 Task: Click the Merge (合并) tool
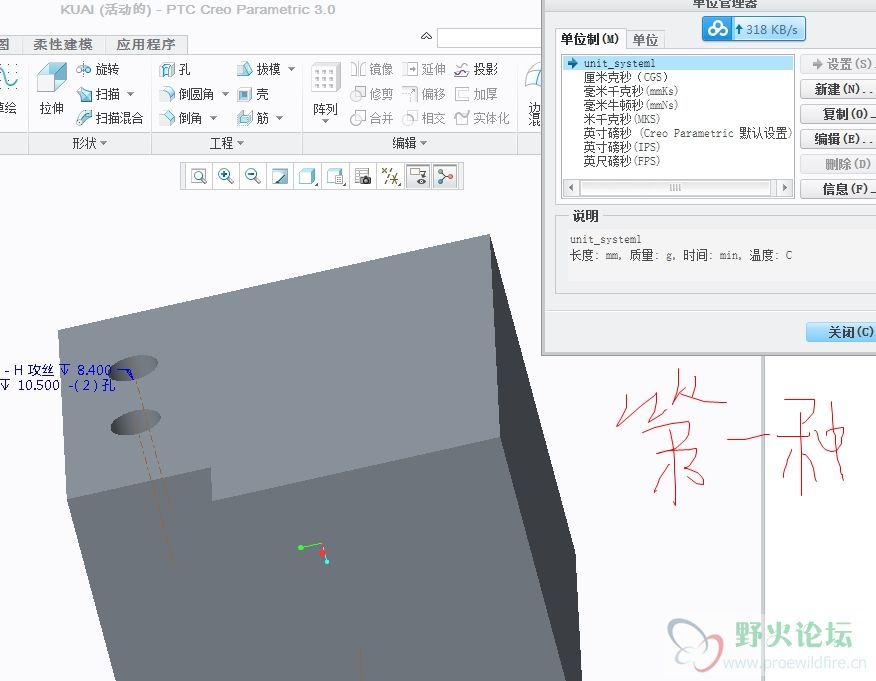coord(372,118)
